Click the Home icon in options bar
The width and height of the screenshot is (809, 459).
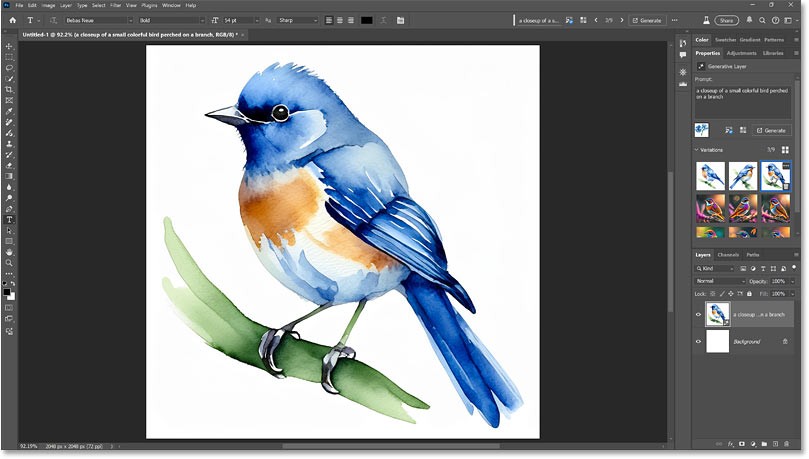[10, 20]
